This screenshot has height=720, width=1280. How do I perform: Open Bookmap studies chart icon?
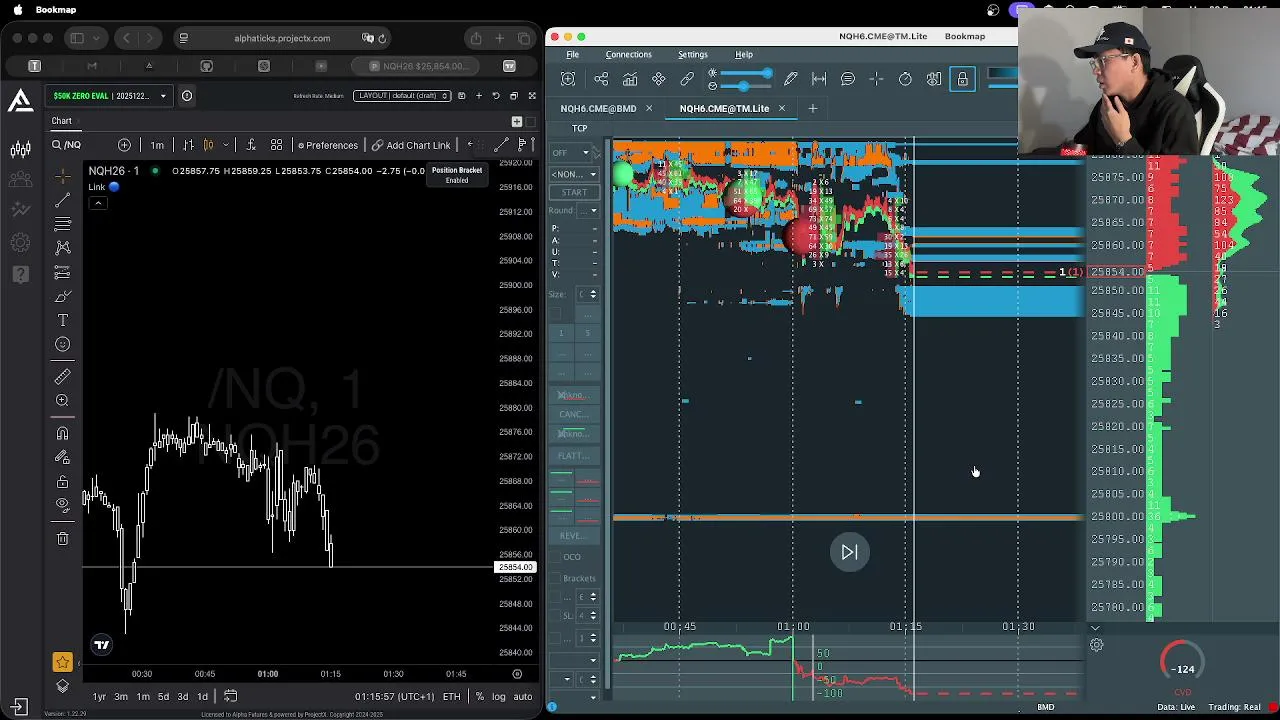630,79
